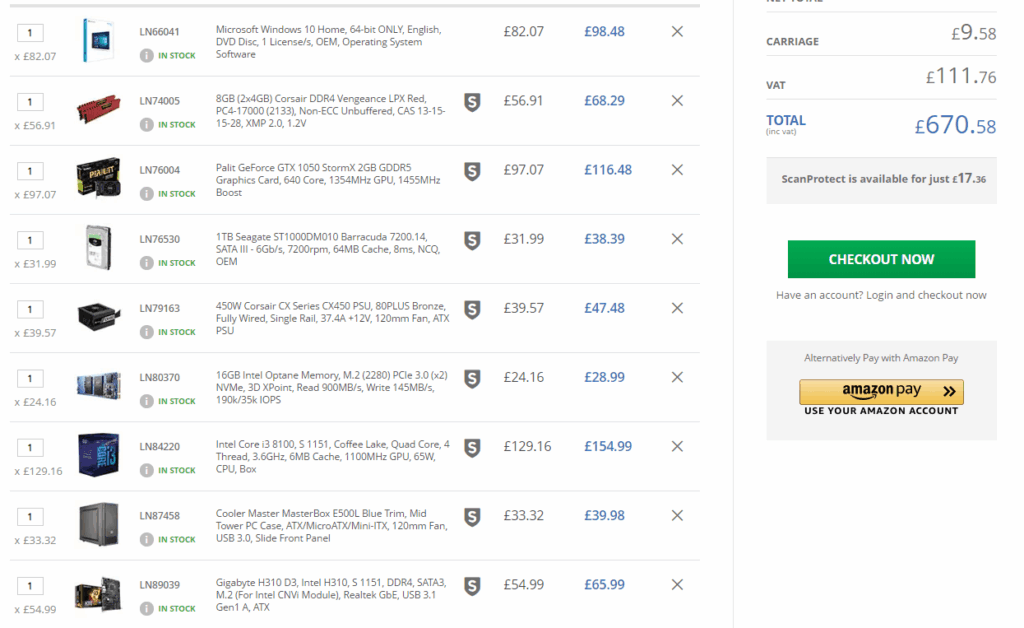Viewport: 1024px width, 628px height.
Task: Pay using the Amazon Pay button
Action: [881, 391]
